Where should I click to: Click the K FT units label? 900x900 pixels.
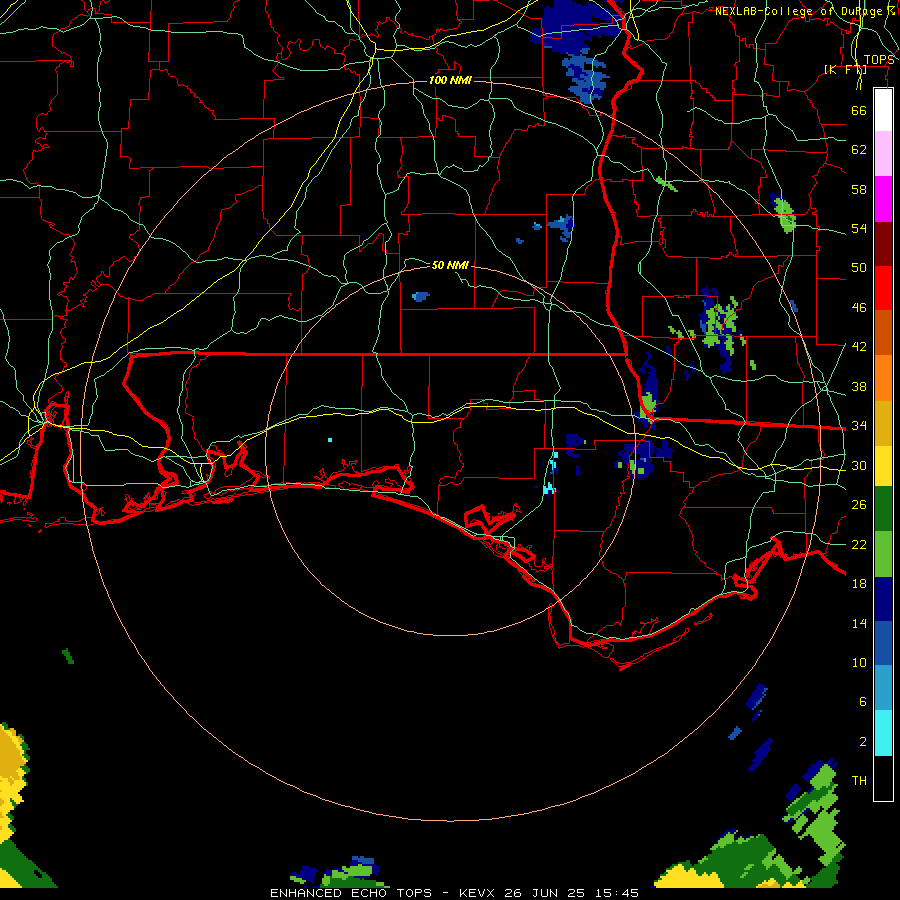[x=845, y=69]
